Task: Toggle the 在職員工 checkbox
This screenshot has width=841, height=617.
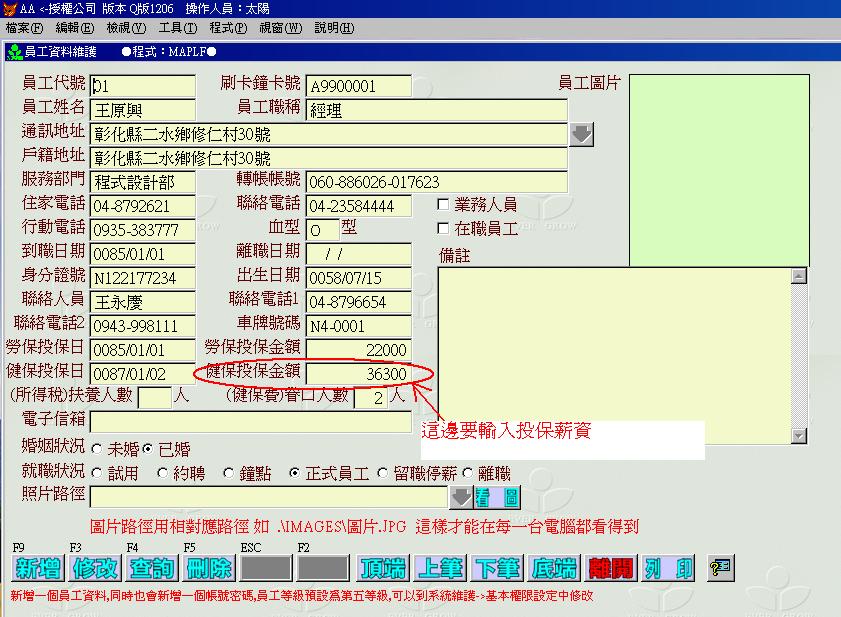Action: pyautogui.click(x=444, y=229)
